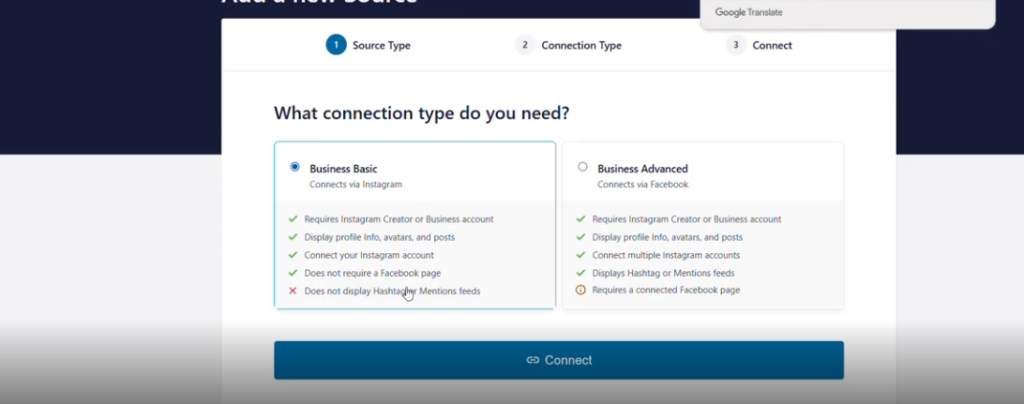The width and height of the screenshot is (1024, 404).
Task: Click checkmark beside 'Displays Hashtag or Mentions feeds'
Action: pyautogui.click(x=581, y=273)
